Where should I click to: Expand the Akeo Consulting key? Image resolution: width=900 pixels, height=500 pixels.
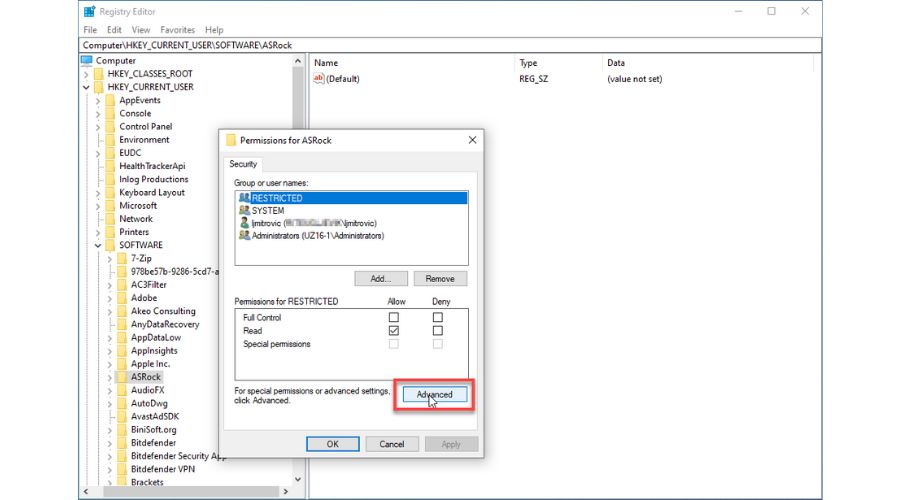point(110,312)
